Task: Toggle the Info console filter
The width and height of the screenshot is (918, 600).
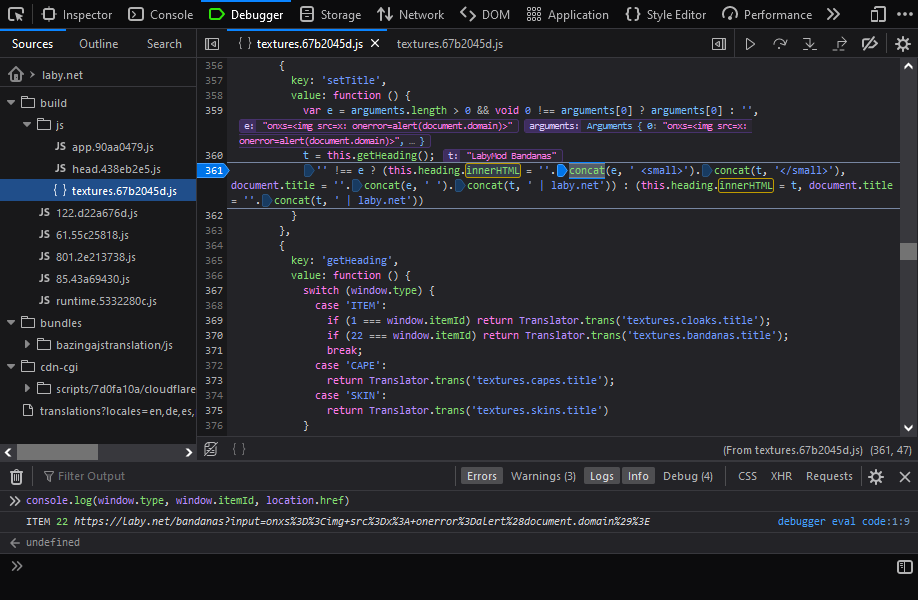Action: click(638, 476)
